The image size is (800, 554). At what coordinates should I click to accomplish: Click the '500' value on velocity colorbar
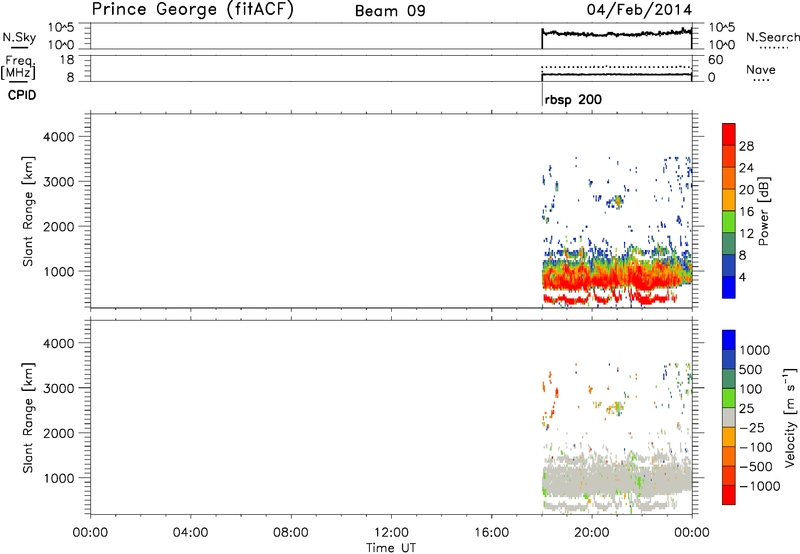pyautogui.click(x=751, y=370)
